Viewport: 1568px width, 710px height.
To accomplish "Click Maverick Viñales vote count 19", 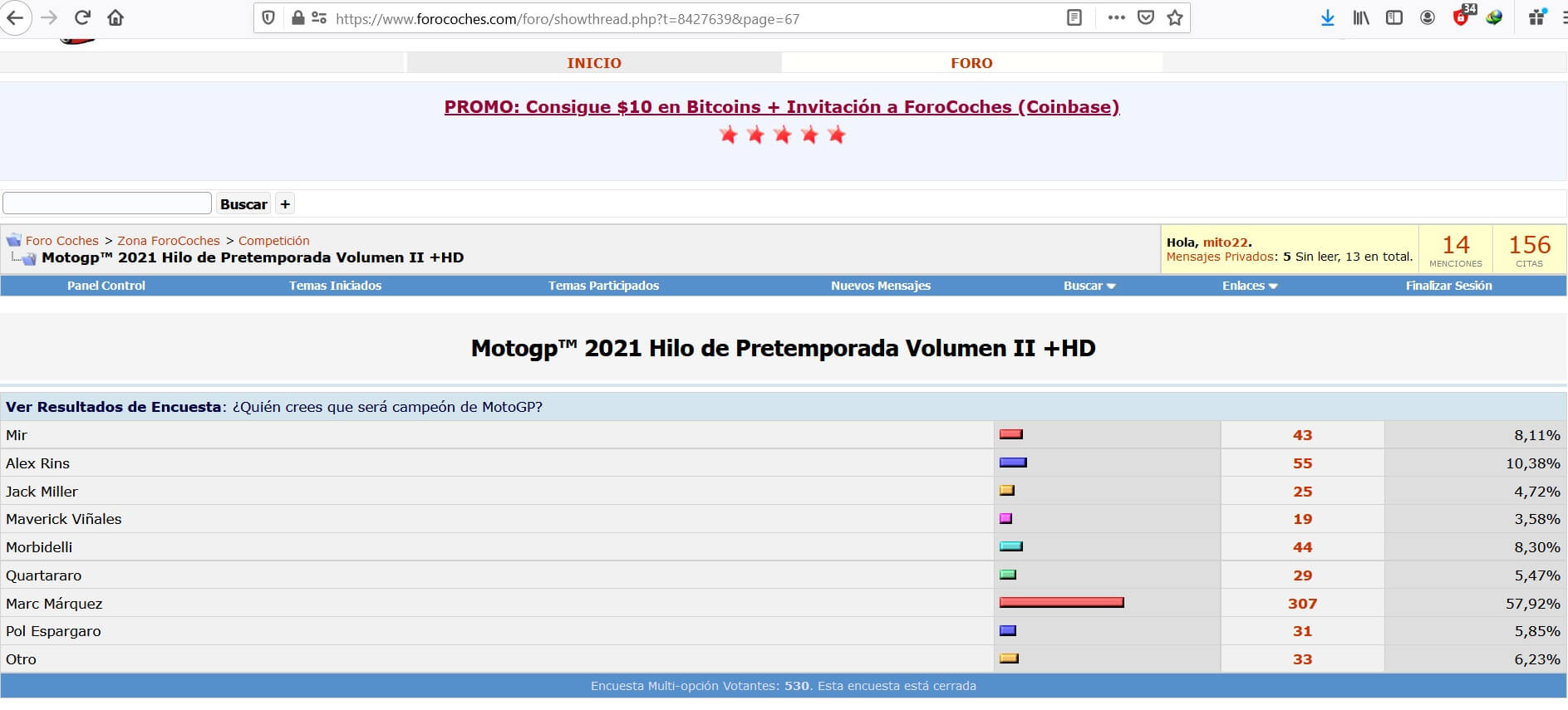I will coord(1302,519).
